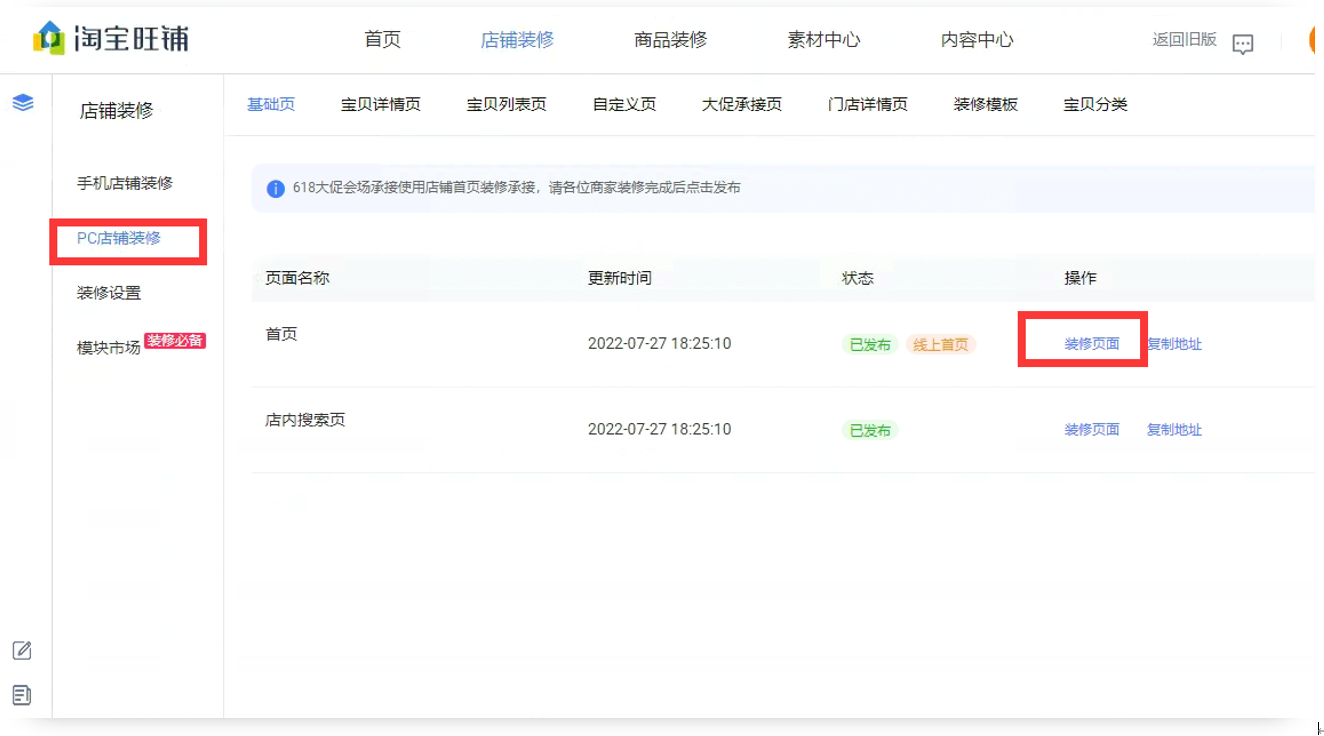Viewport: 1324px width, 736px height.
Task: Click page name 首页 in table
Action: (281, 334)
